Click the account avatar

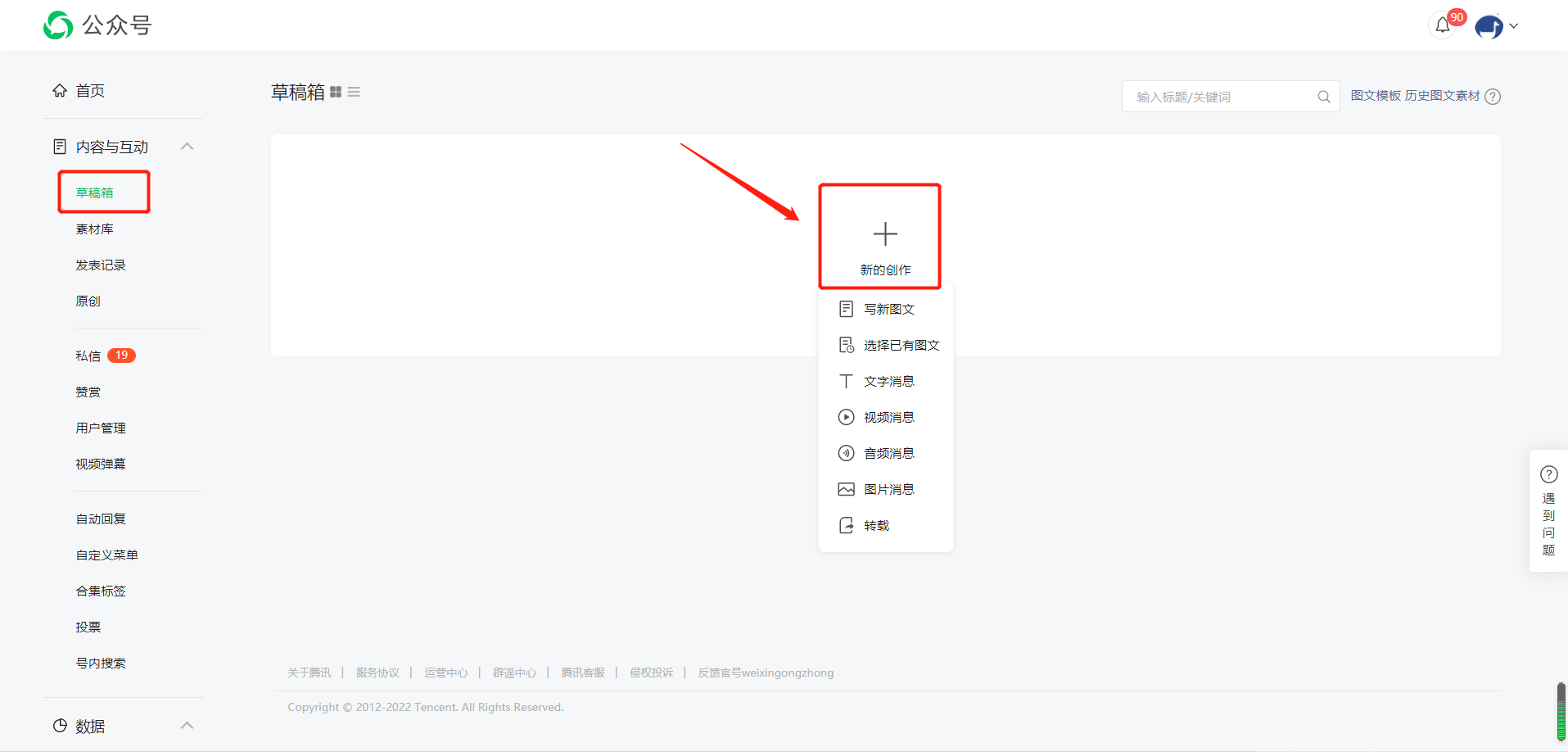[1489, 26]
